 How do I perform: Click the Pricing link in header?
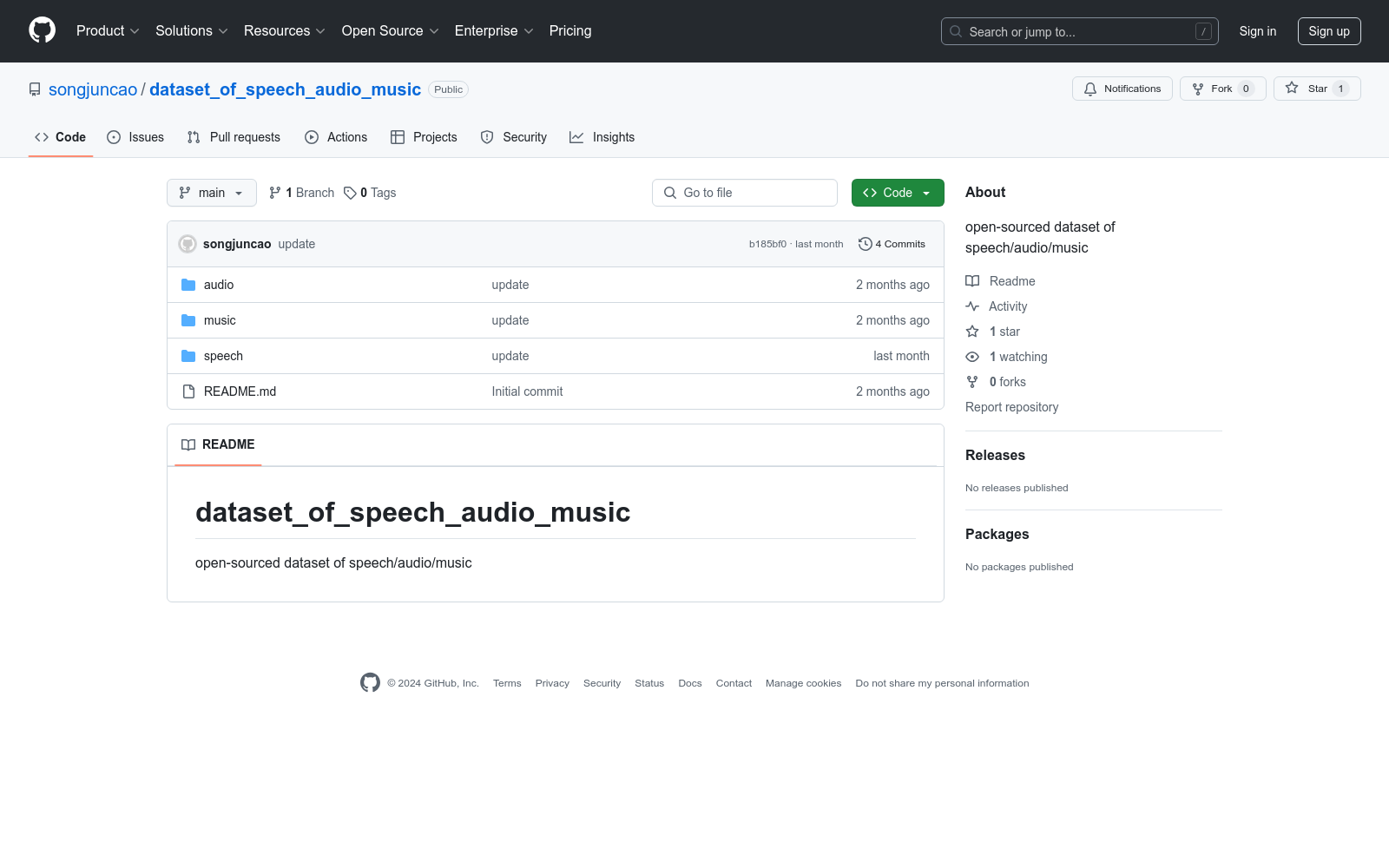(570, 31)
